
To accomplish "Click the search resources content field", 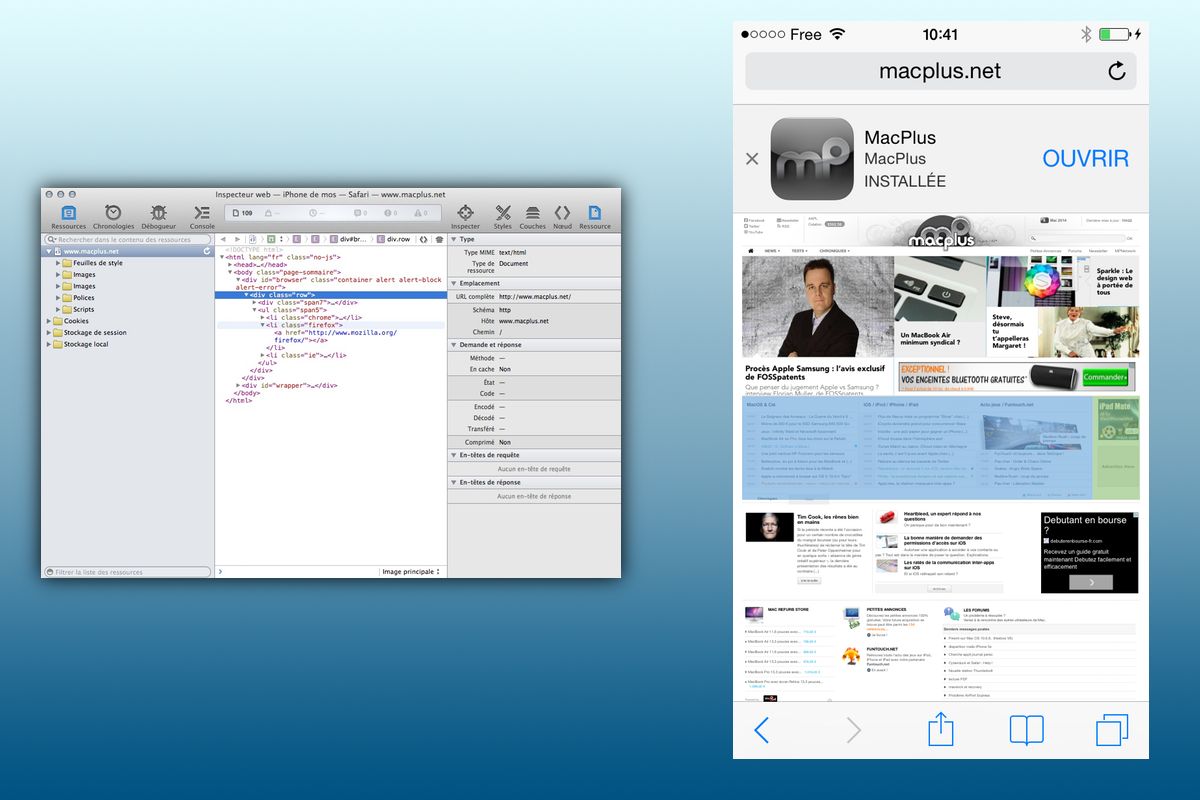I will coord(128,240).
